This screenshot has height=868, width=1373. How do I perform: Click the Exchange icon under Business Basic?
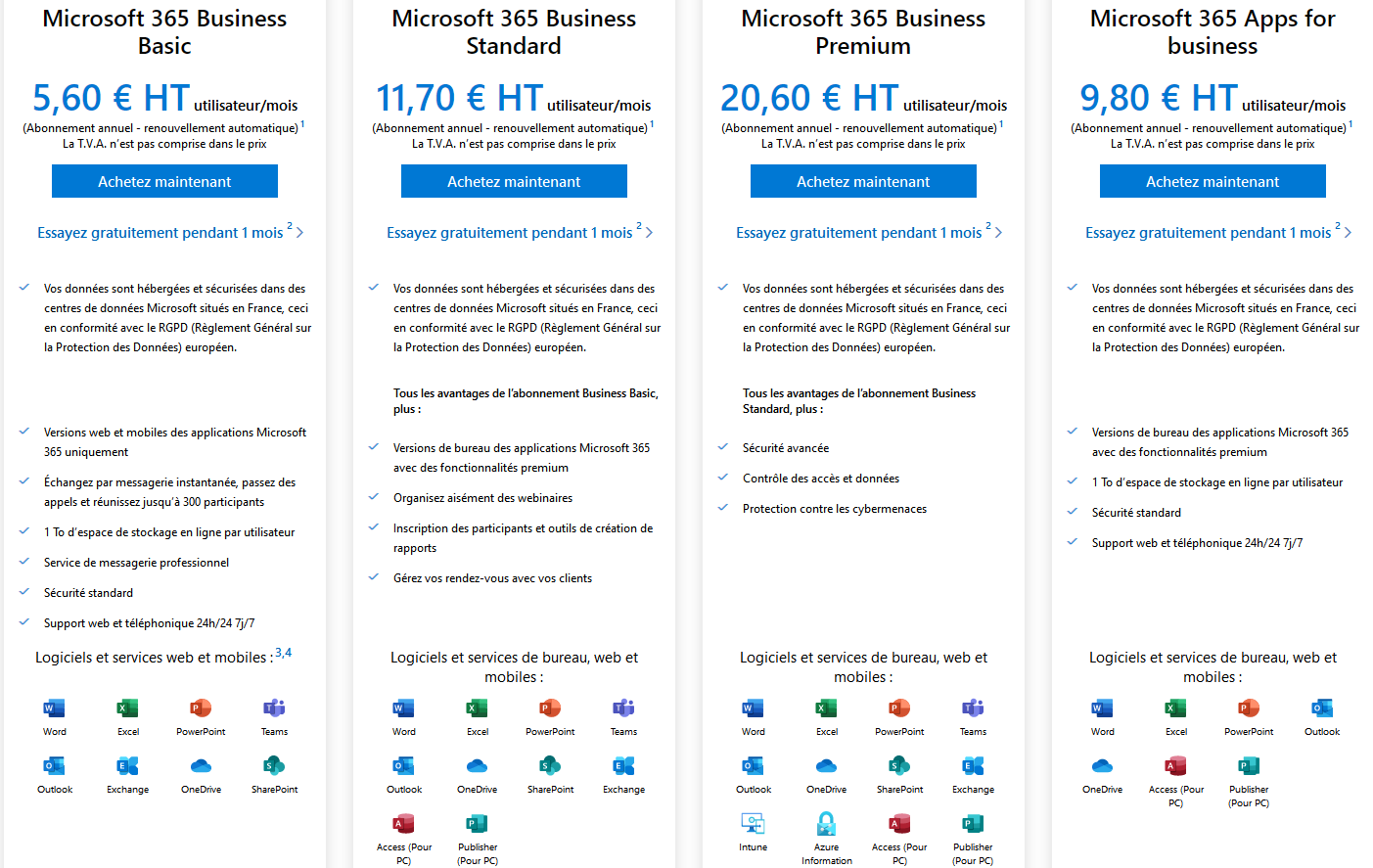[x=128, y=766]
